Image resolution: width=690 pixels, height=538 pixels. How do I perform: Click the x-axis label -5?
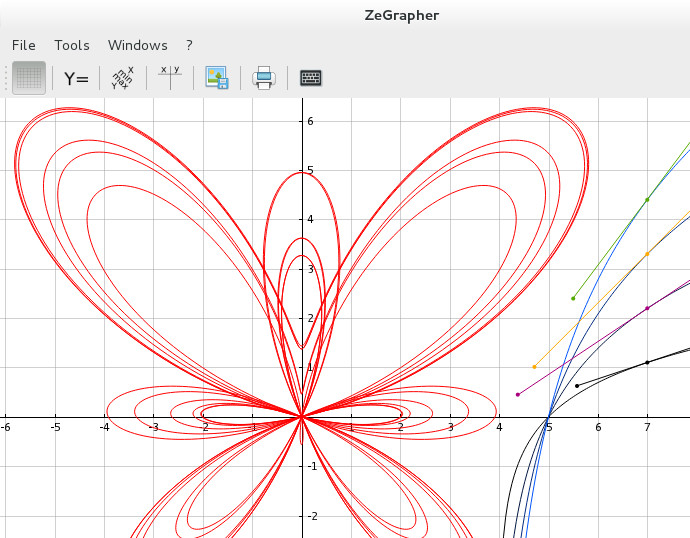[x=55, y=427]
